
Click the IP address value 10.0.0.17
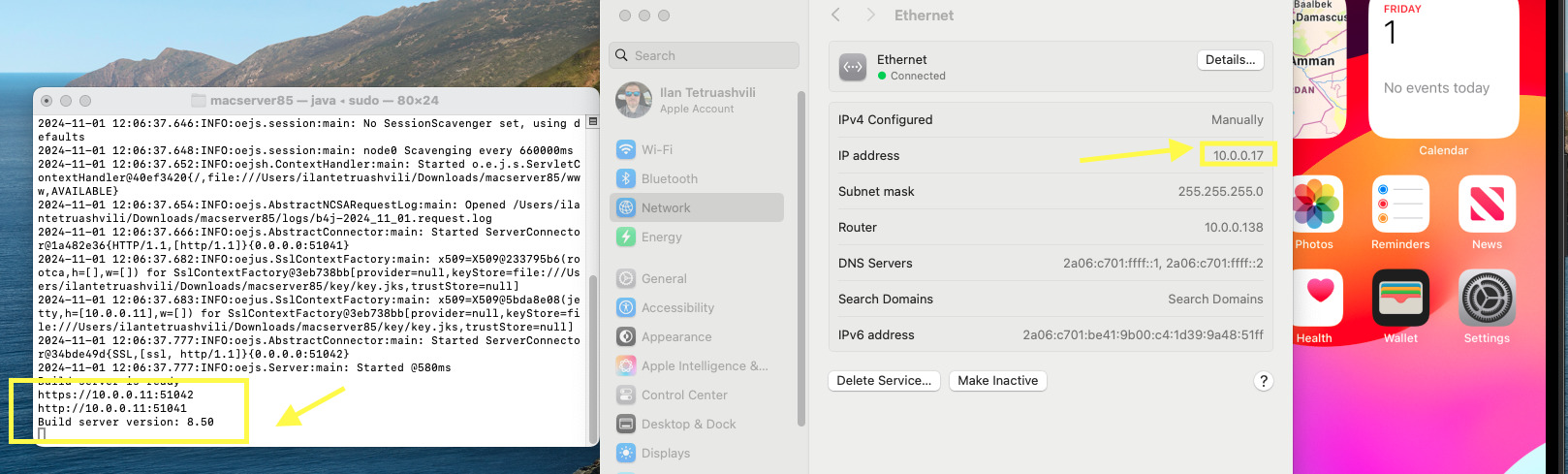click(1238, 155)
